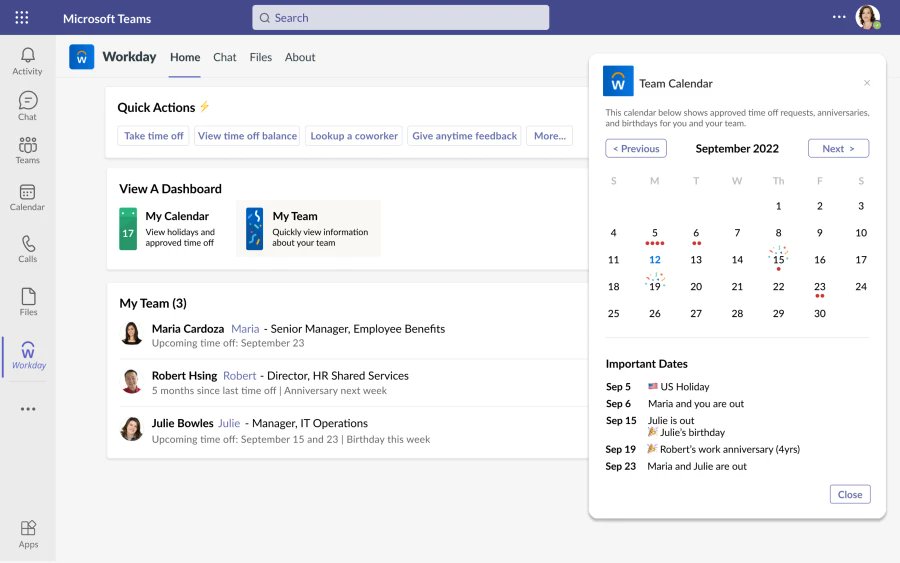Click the Workday logo in Team Calendar panel

click(x=618, y=81)
